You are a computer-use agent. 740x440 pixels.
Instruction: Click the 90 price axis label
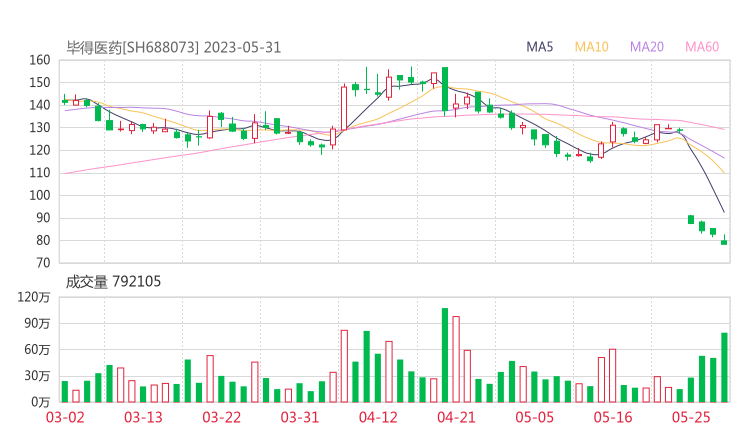(43, 218)
